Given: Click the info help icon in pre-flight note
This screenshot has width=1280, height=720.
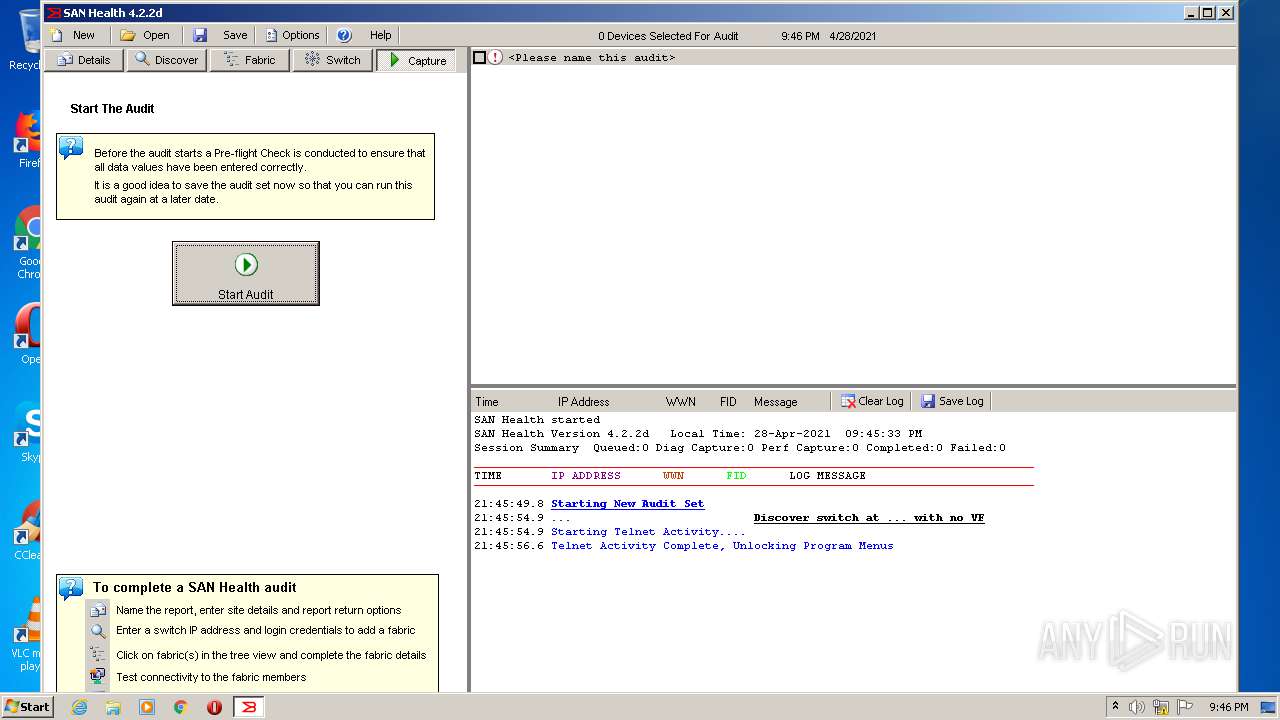Looking at the screenshot, I should 71,148.
